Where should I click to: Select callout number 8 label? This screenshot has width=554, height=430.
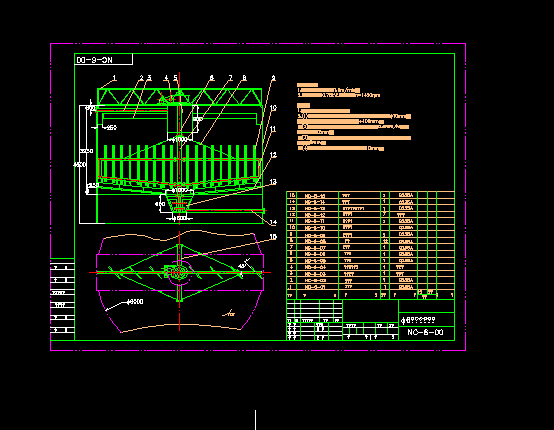[x=244, y=78]
